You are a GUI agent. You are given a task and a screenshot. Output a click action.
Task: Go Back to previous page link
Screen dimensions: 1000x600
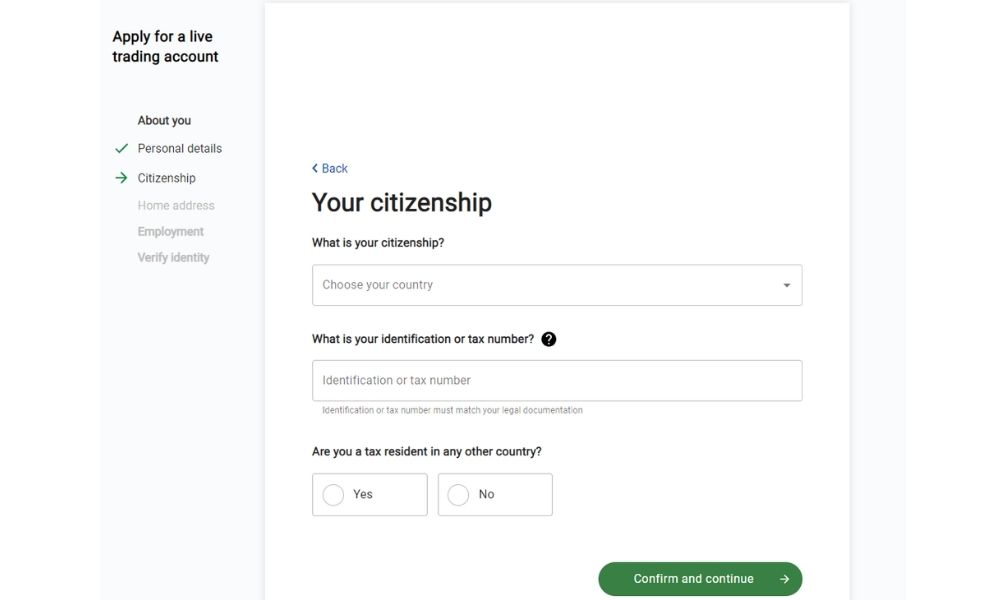coord(335,168)
